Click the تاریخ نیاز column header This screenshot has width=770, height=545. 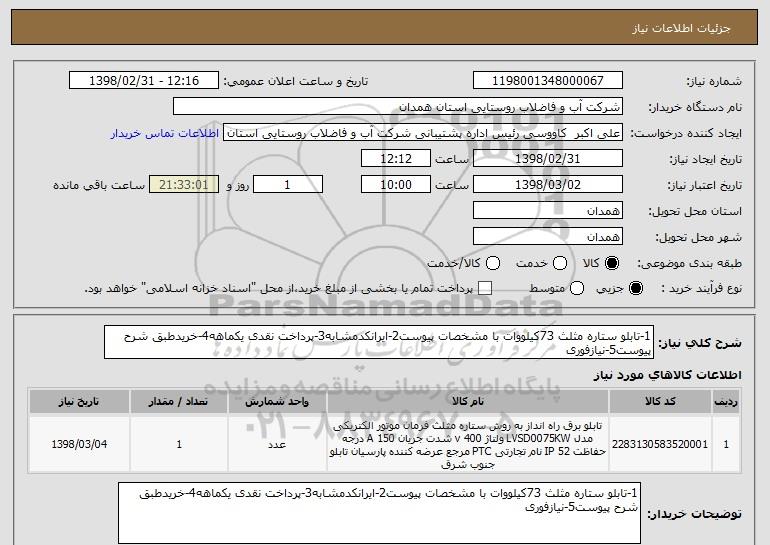pos(79,402)
